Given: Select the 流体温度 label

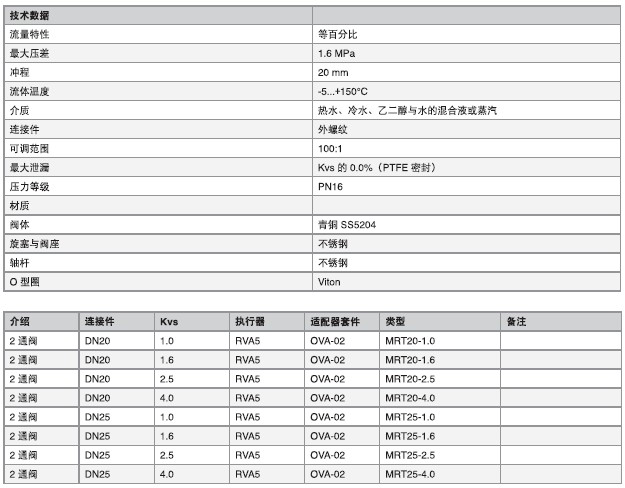Looking at the screenshot, I should coord(29,91).
